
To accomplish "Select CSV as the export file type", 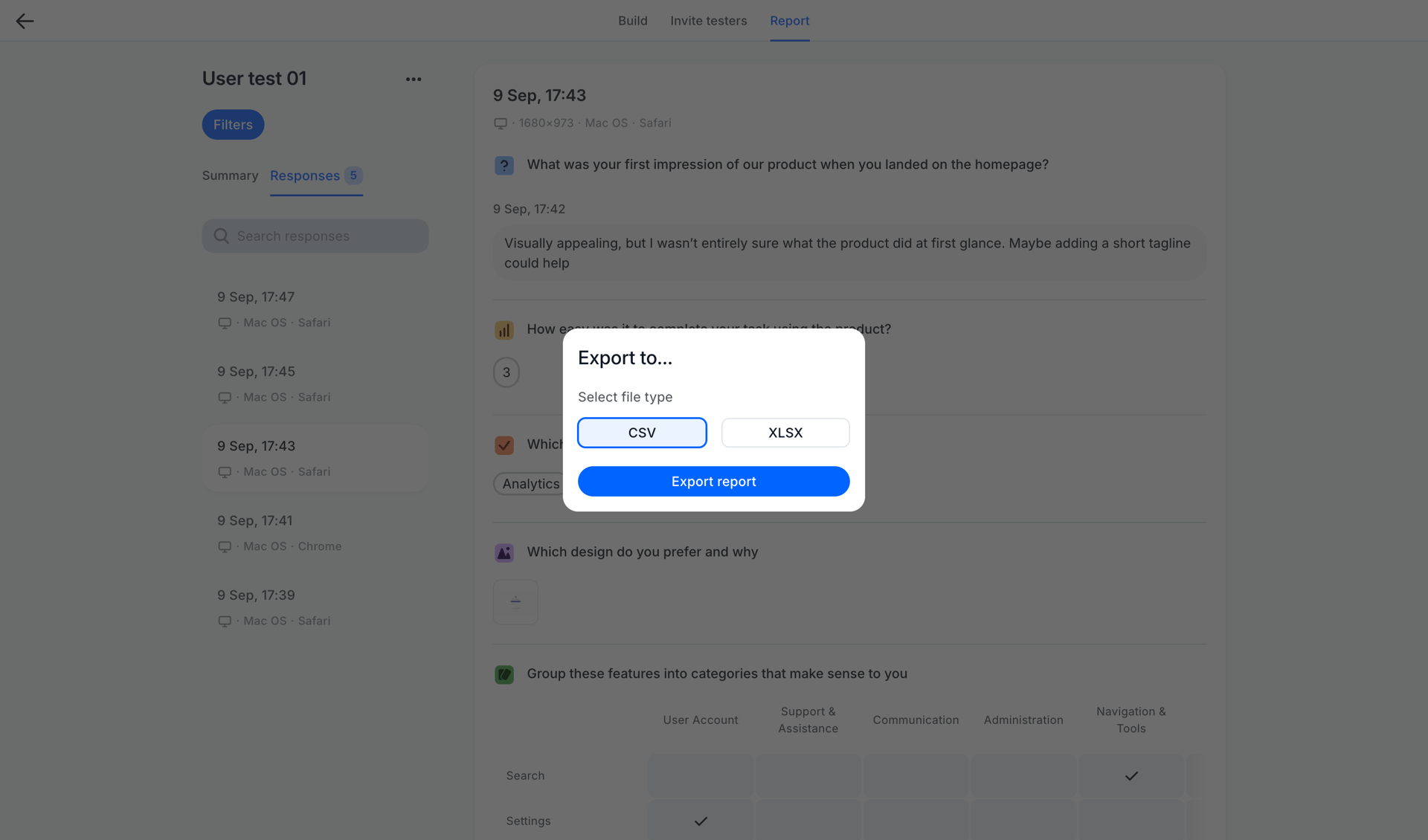I will pyautogui.click(x=641, y=432).
